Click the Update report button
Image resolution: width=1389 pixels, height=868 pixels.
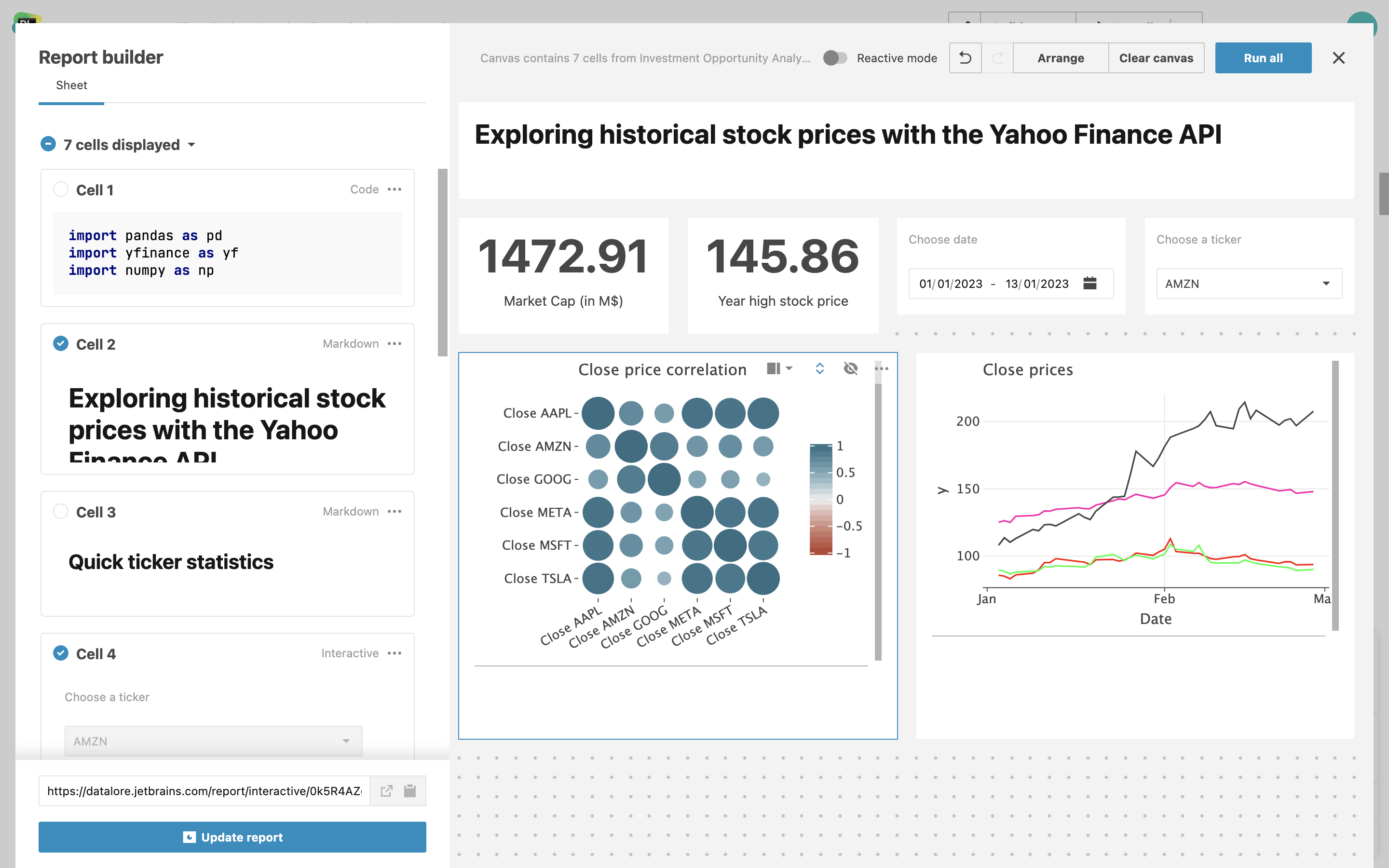pyautogui.click(x=232, y=837)
